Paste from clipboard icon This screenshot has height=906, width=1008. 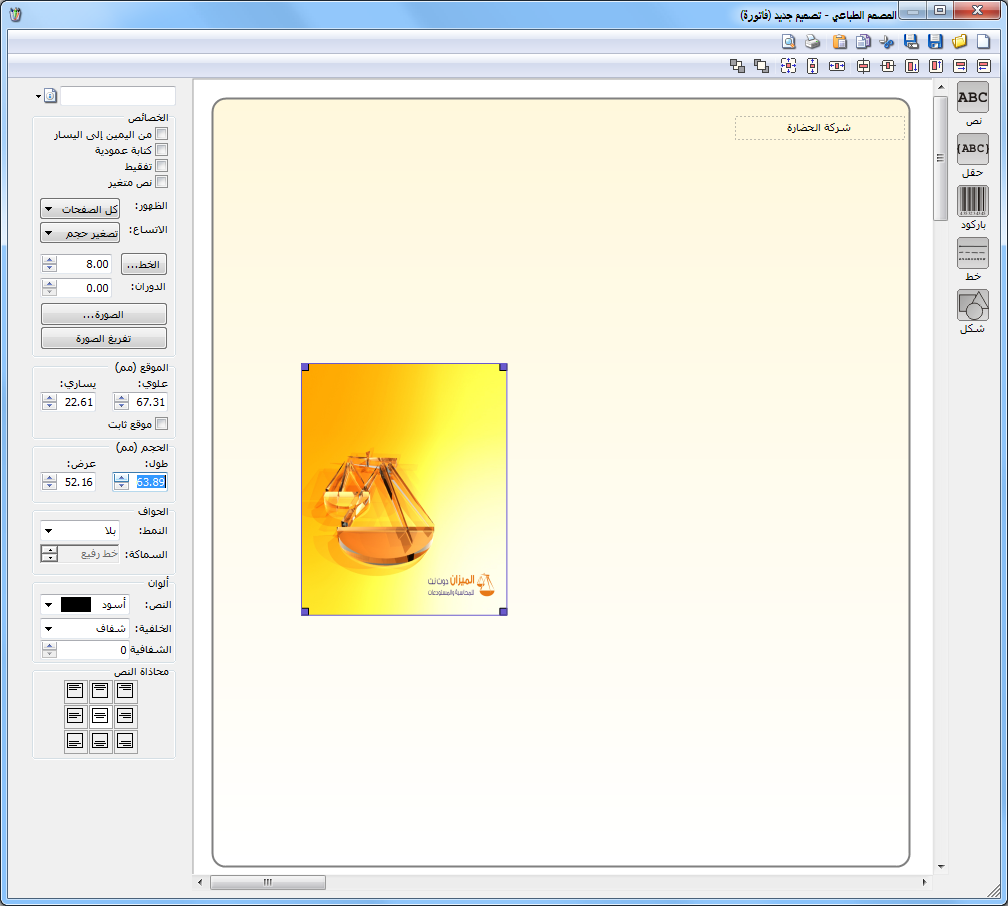[840, 42]
